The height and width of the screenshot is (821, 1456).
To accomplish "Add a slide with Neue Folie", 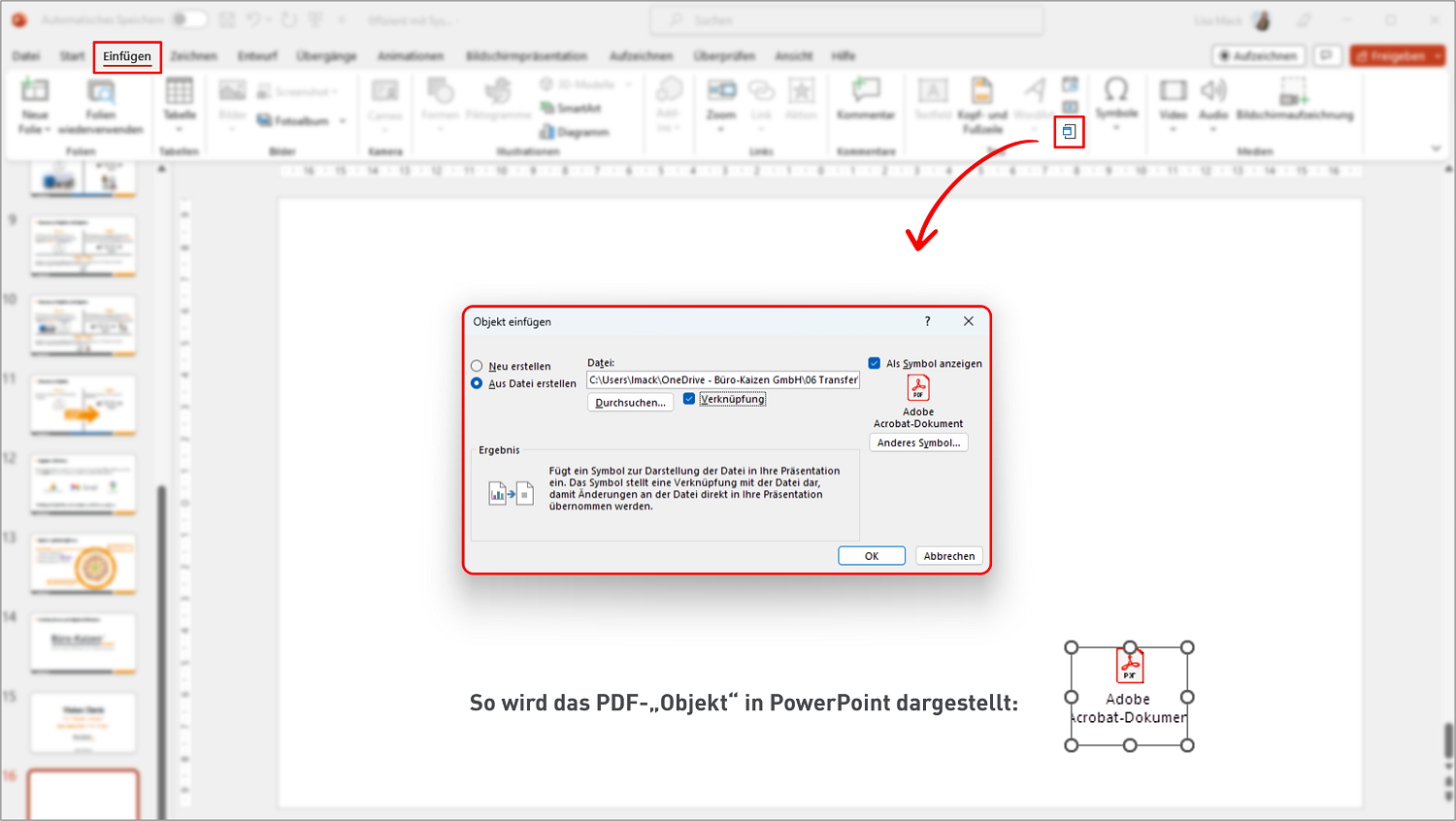I will click(x=35, y=93).
